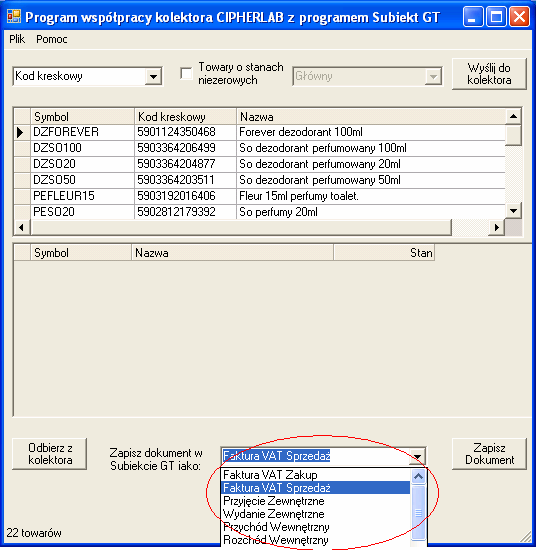Click barcode 5901124350468 cell

(185, 132)
